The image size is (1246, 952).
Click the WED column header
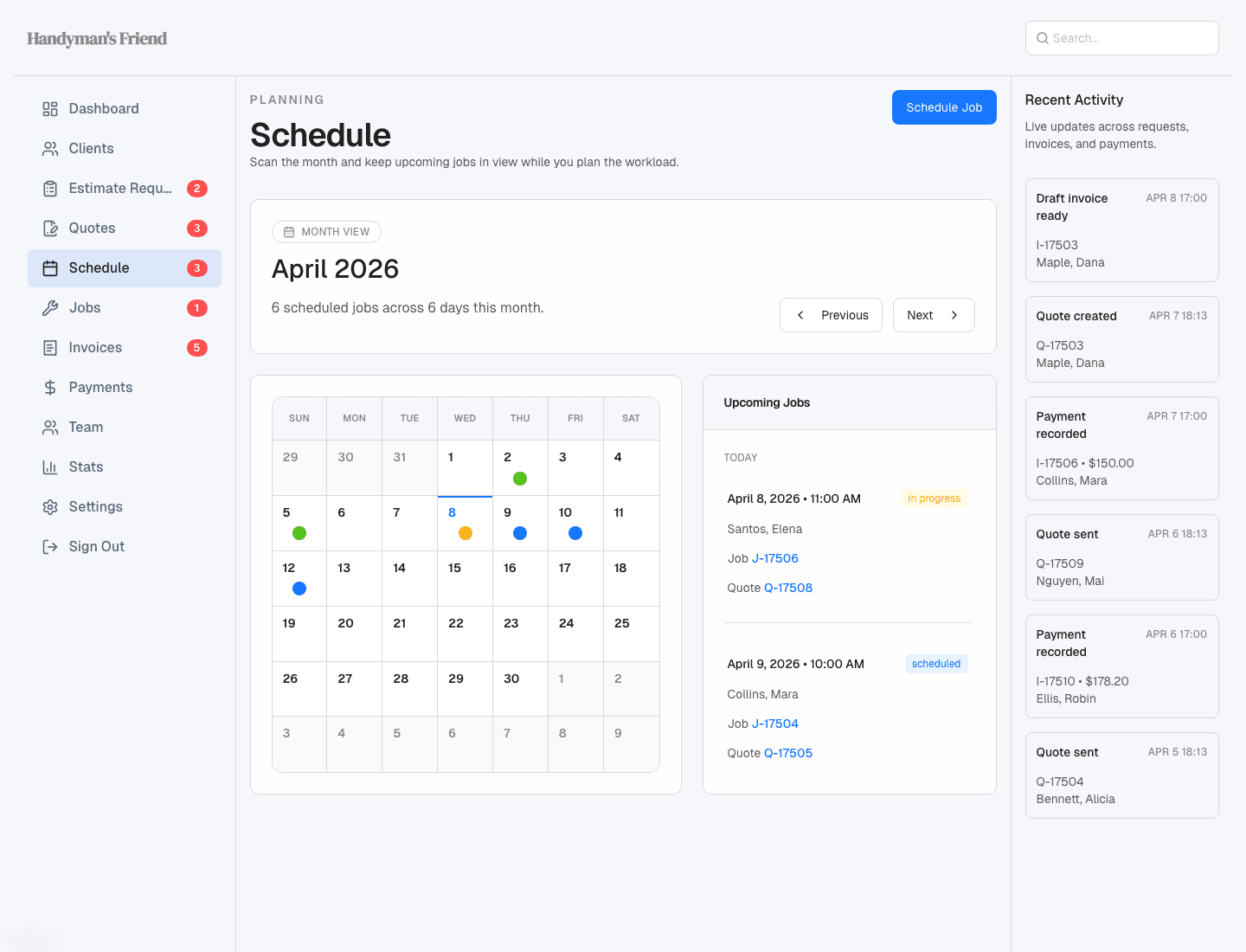click(x=466, y=418)
